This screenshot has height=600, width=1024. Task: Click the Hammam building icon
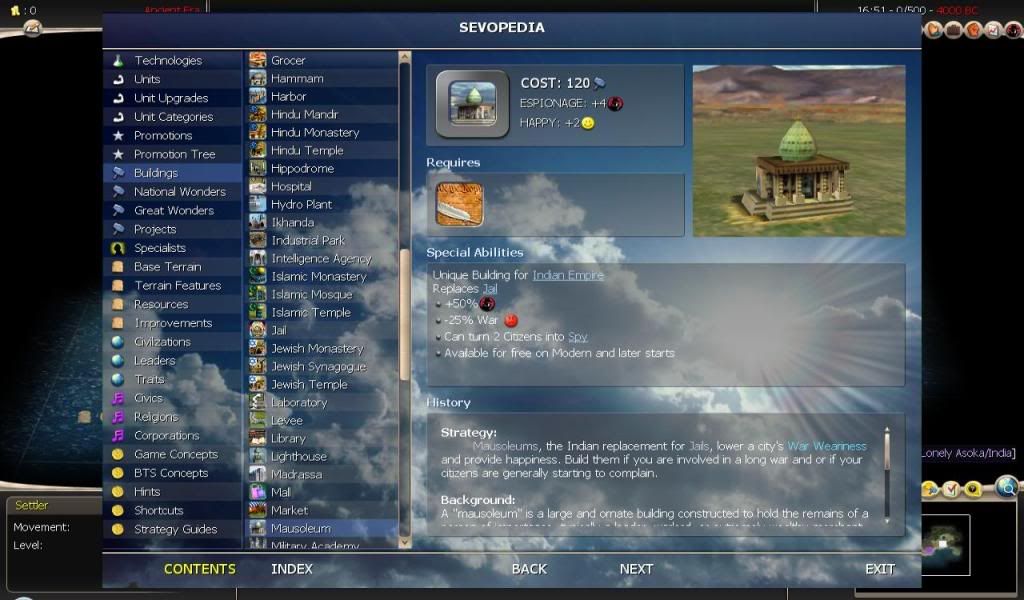pyautogui.click(x=258, y=78)
